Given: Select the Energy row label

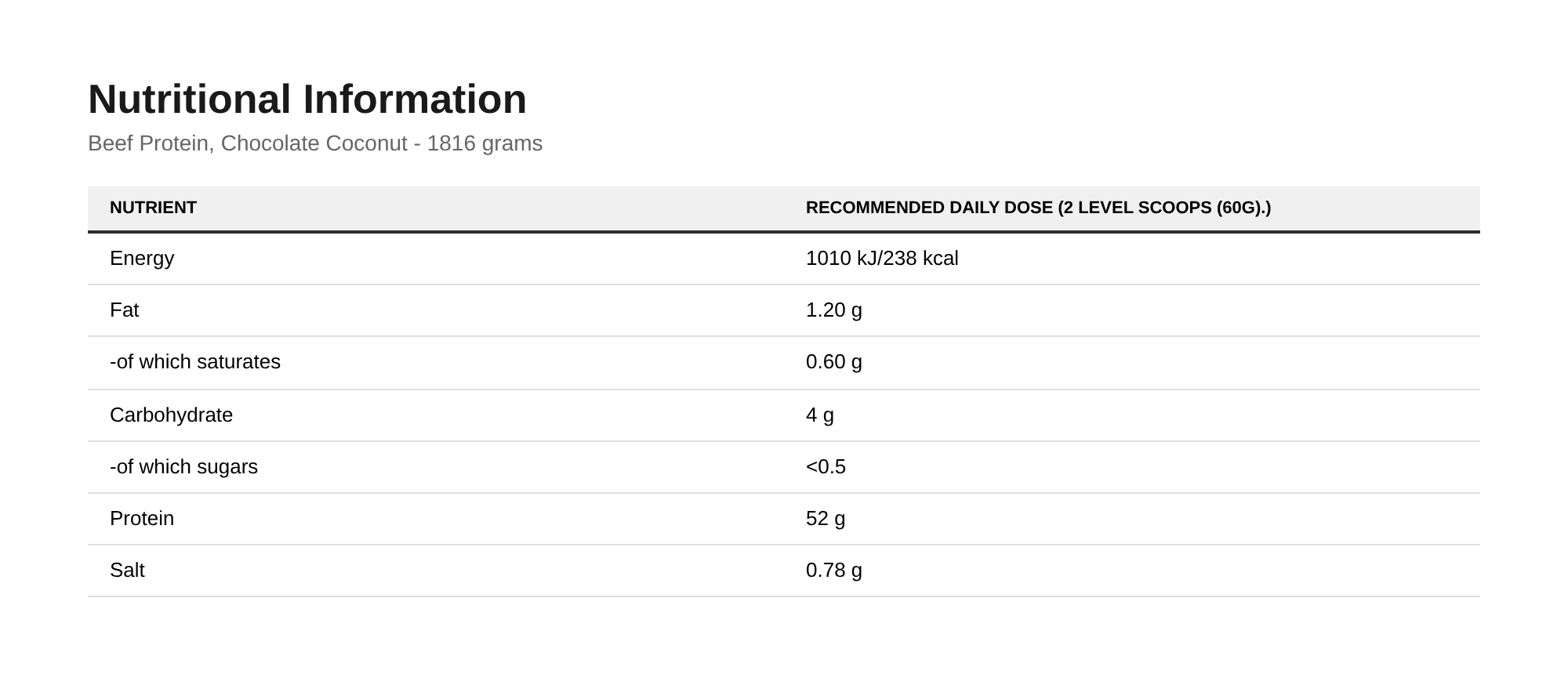Looking at the screenshot, I should coord(142,259).
